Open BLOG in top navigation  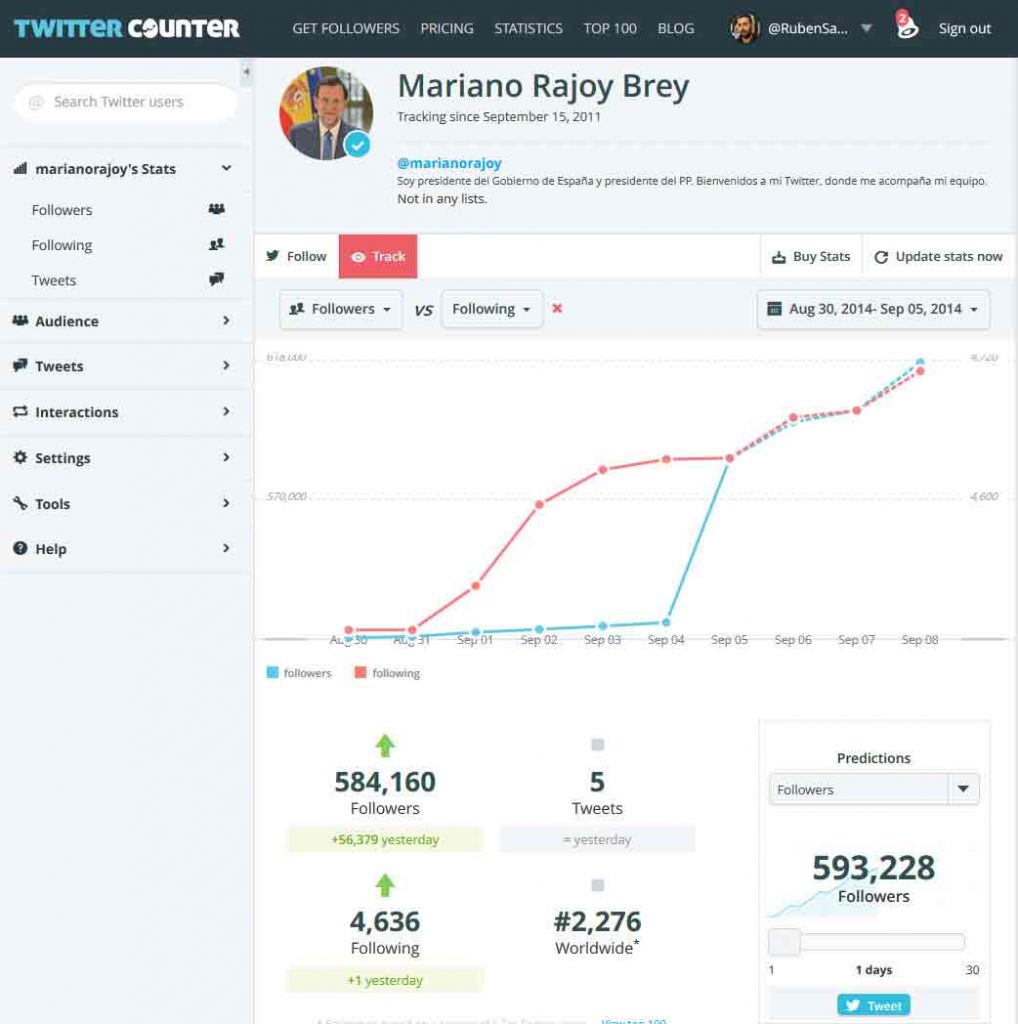coord(676,29)
